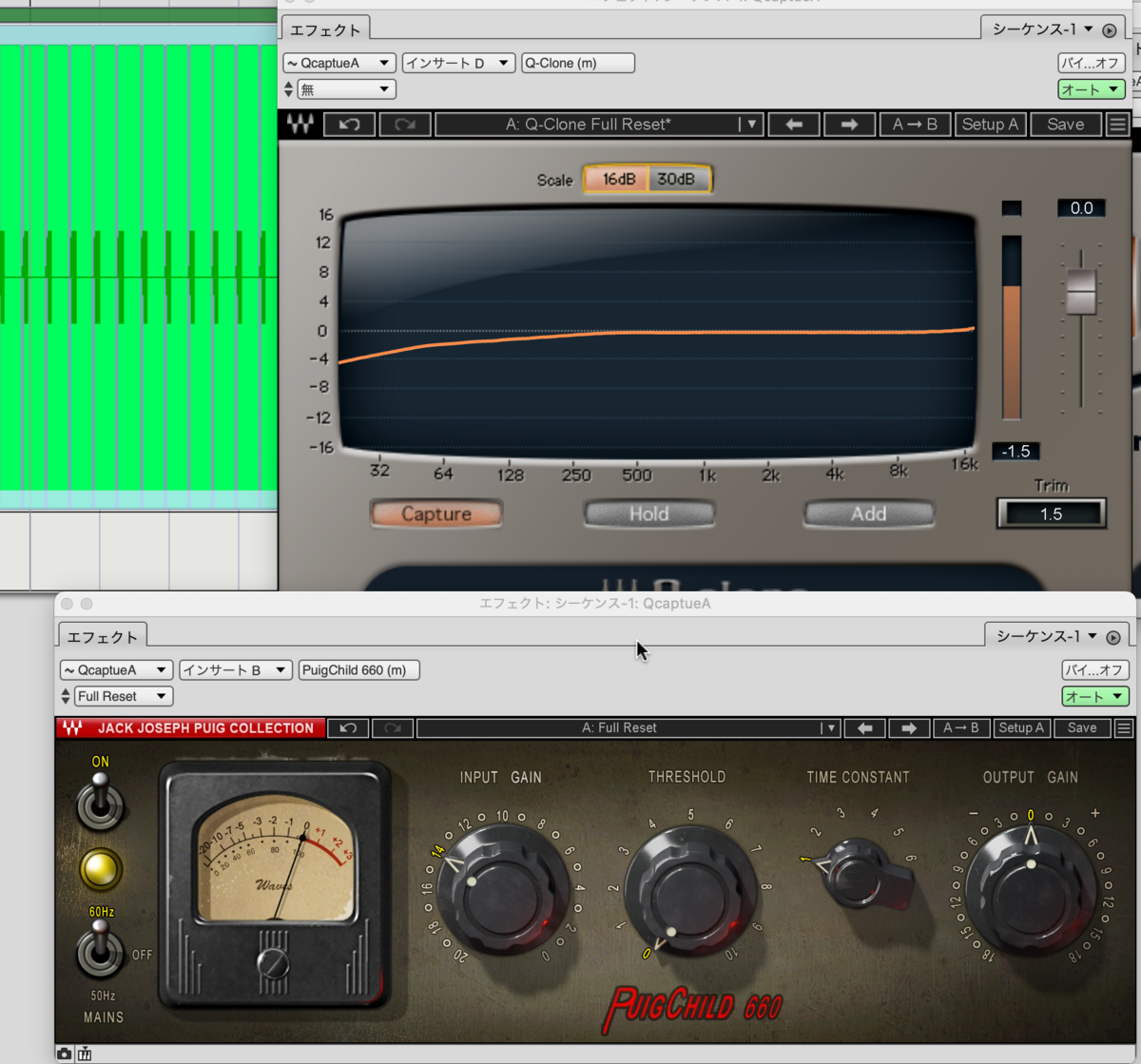The width and height of the screenshot is (1141, 1064).
Task: Redo change in Q-Clone plugin
Action: 405,125
